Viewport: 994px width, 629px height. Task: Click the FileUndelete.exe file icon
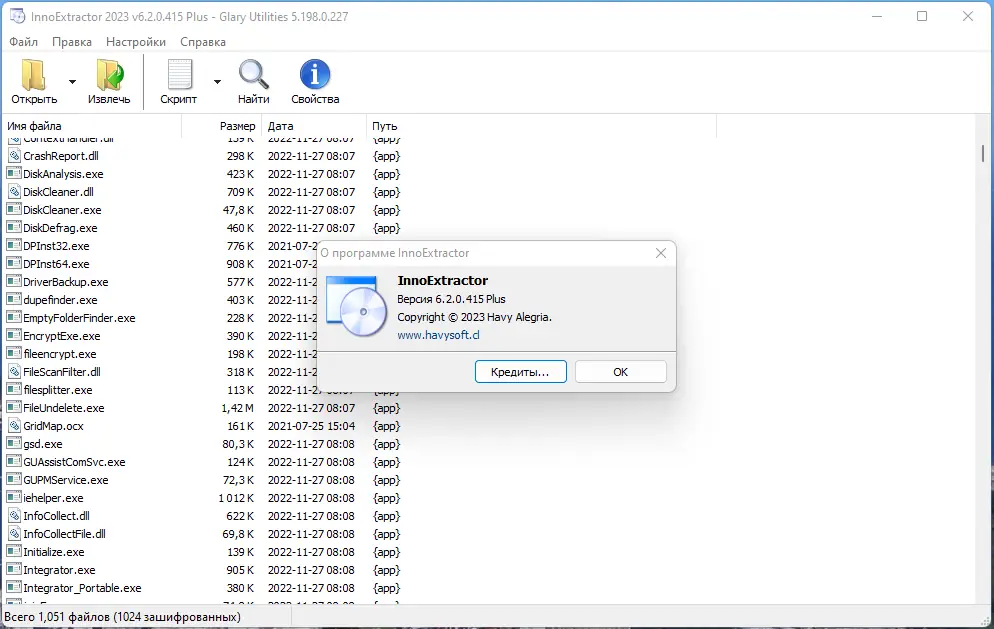click(x=14, y=408)
